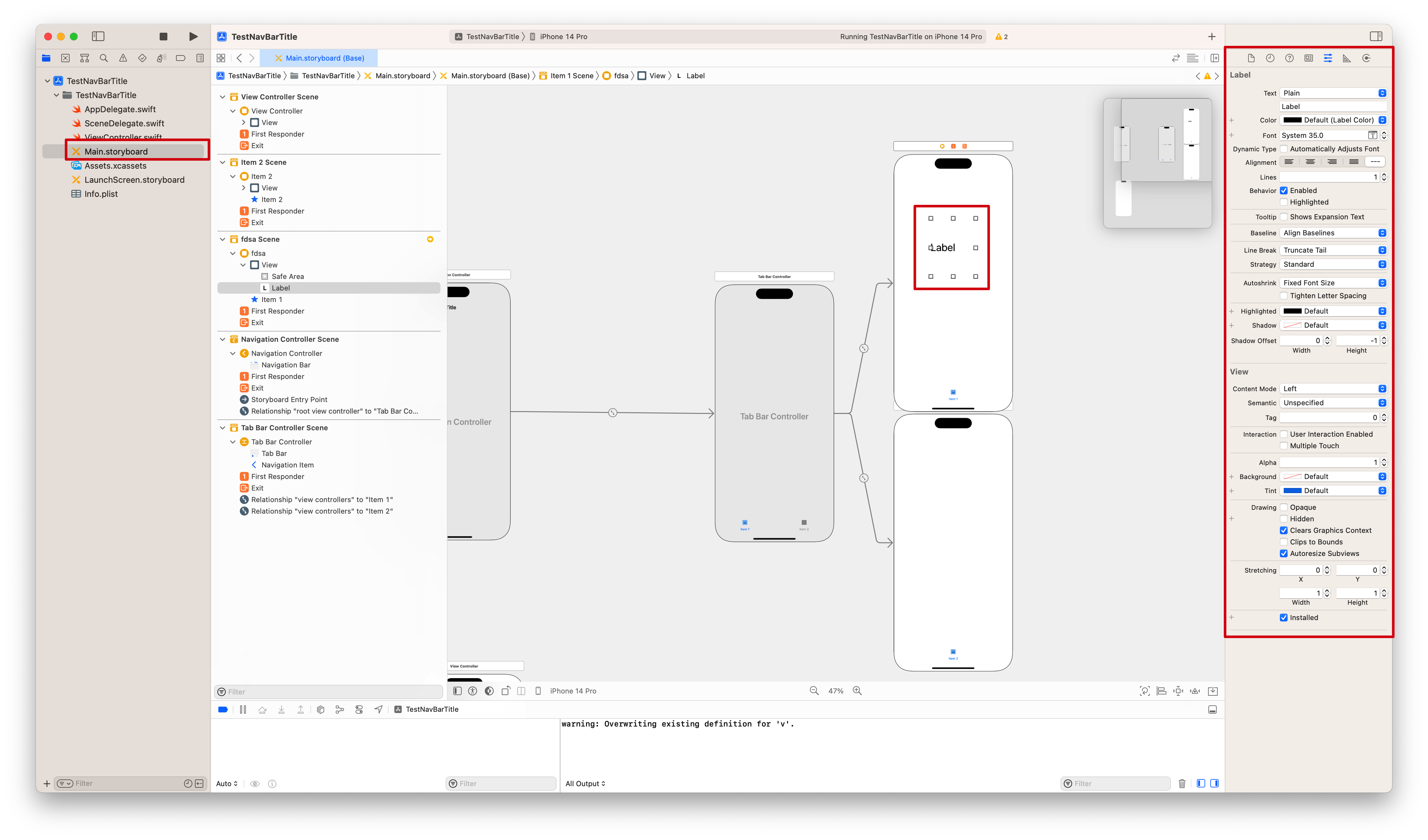Viewport: 1428px width, 840px height.
Task: Open the All Output console menu
Action: tap(585, 783)
